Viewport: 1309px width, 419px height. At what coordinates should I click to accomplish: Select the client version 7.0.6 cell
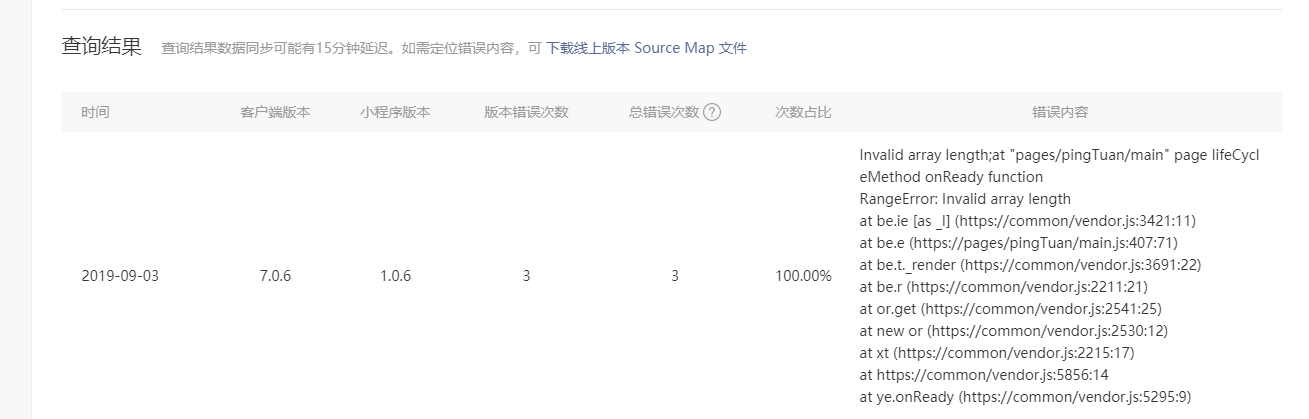274,276
